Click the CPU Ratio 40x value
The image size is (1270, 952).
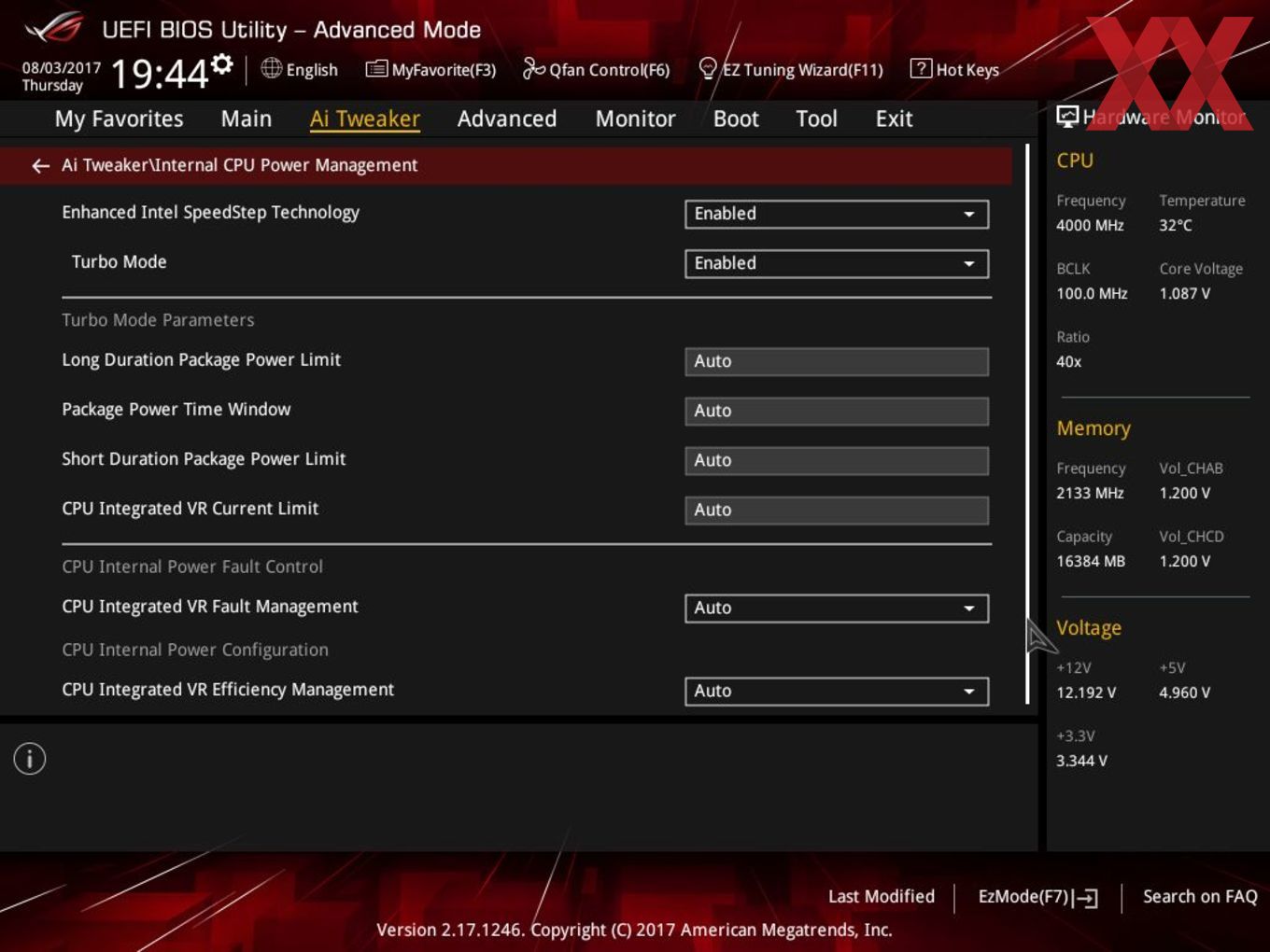click(x=1069, y=361)
